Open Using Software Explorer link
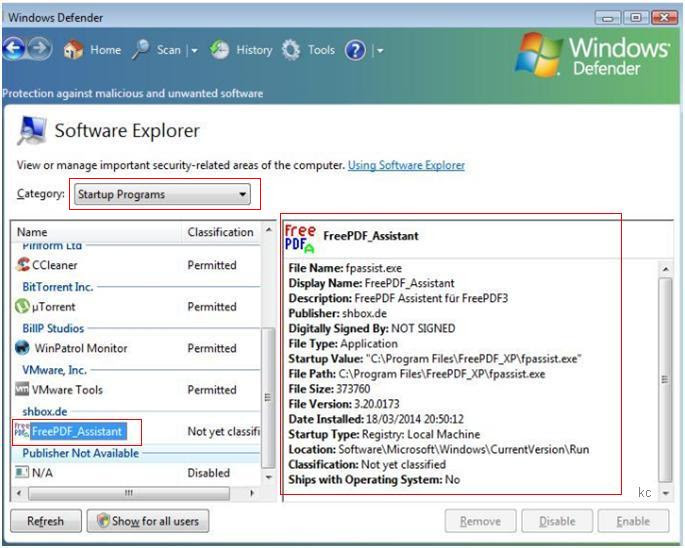 (x=406, y=165)
